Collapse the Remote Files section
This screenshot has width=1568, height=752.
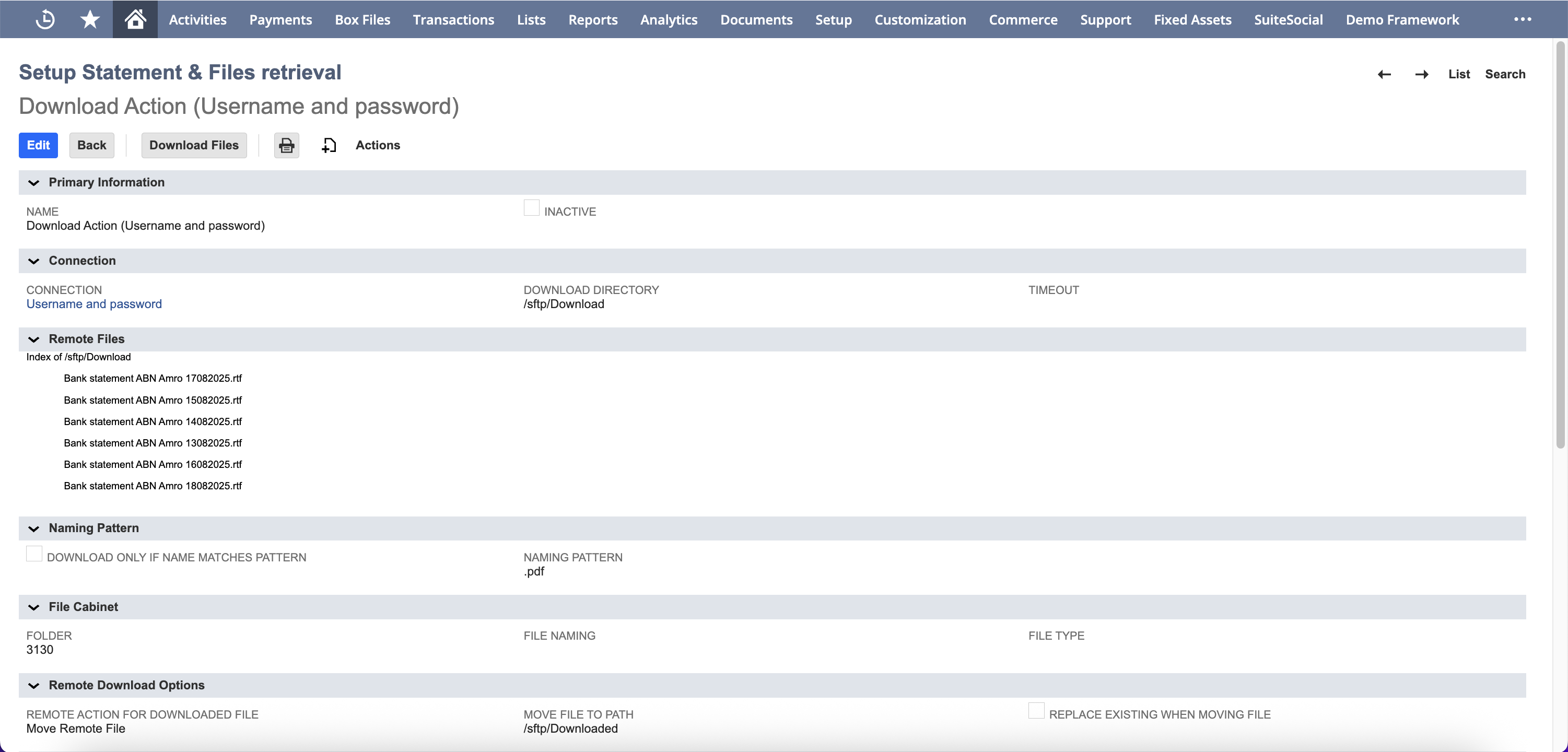[x=34, y=339]
